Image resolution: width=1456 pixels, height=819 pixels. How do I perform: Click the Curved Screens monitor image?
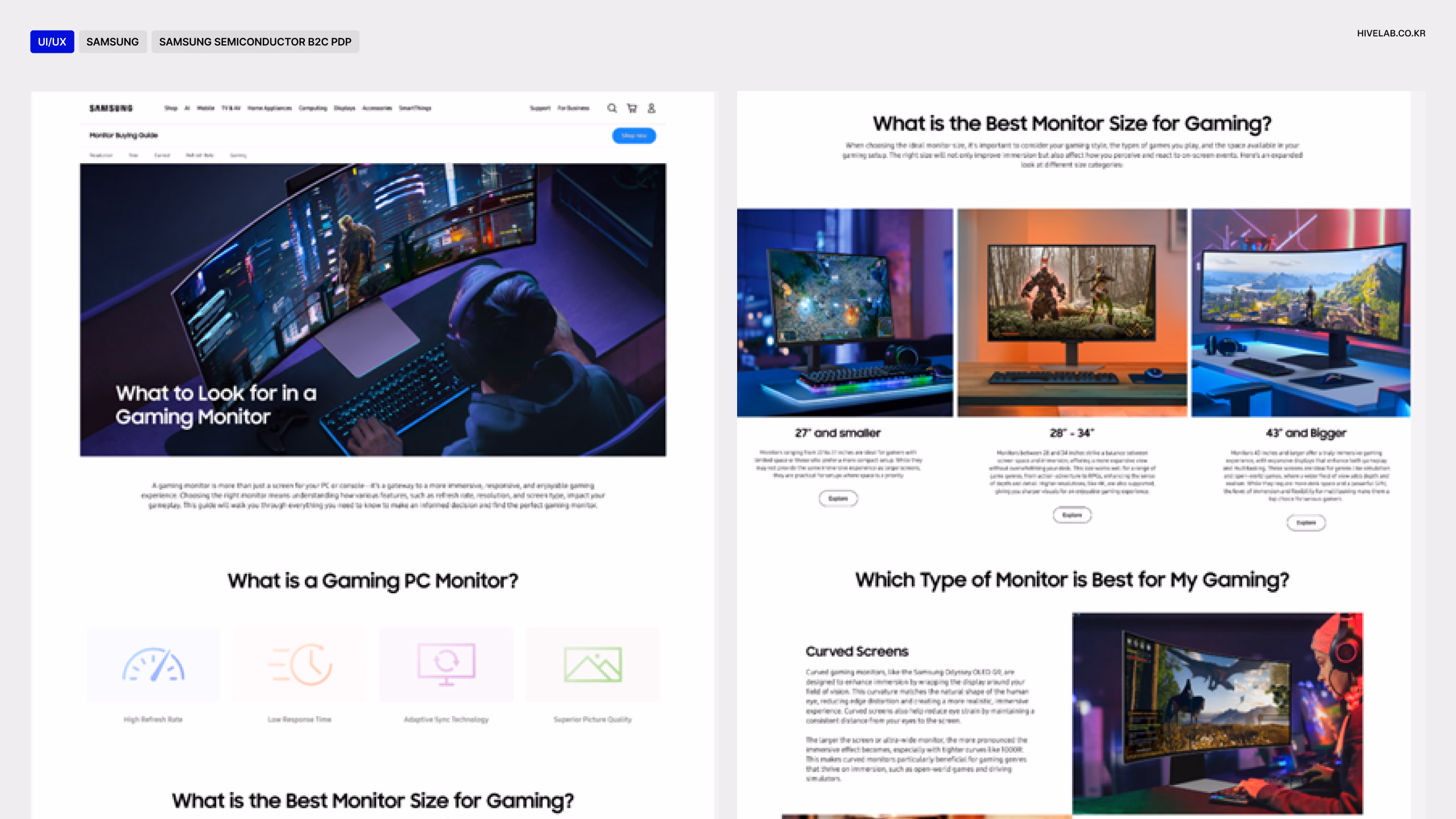[1217, 713]
